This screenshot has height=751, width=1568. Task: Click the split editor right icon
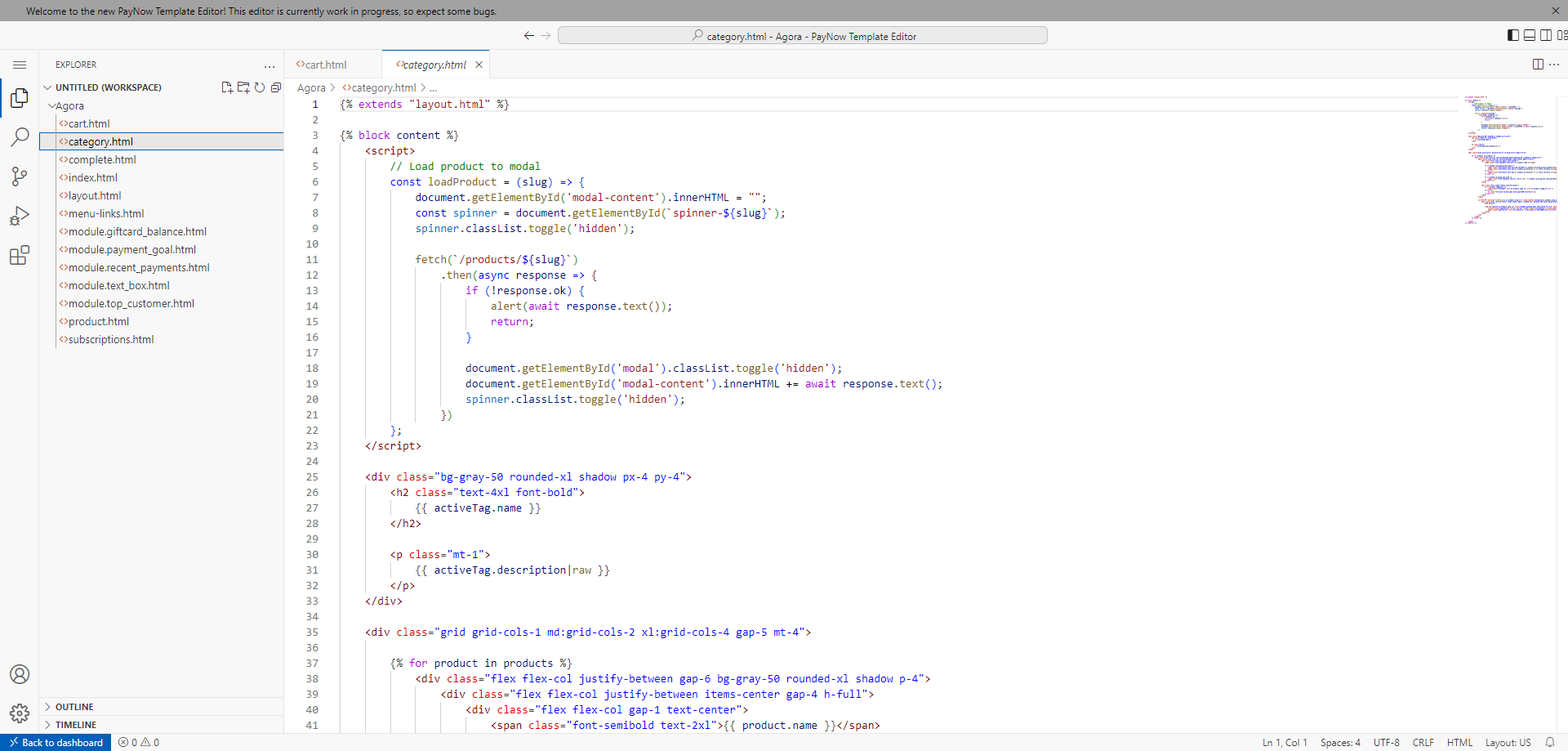[x=1538, y=65]
